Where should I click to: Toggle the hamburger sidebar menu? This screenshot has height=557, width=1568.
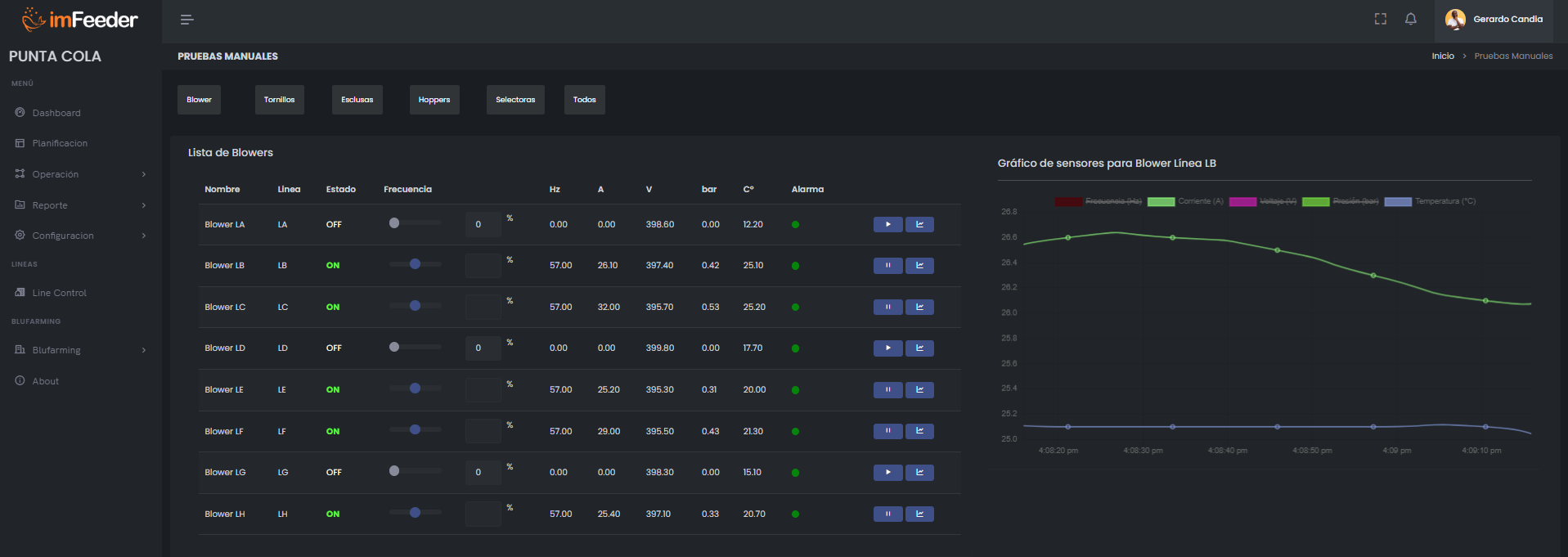click(186, 20)
